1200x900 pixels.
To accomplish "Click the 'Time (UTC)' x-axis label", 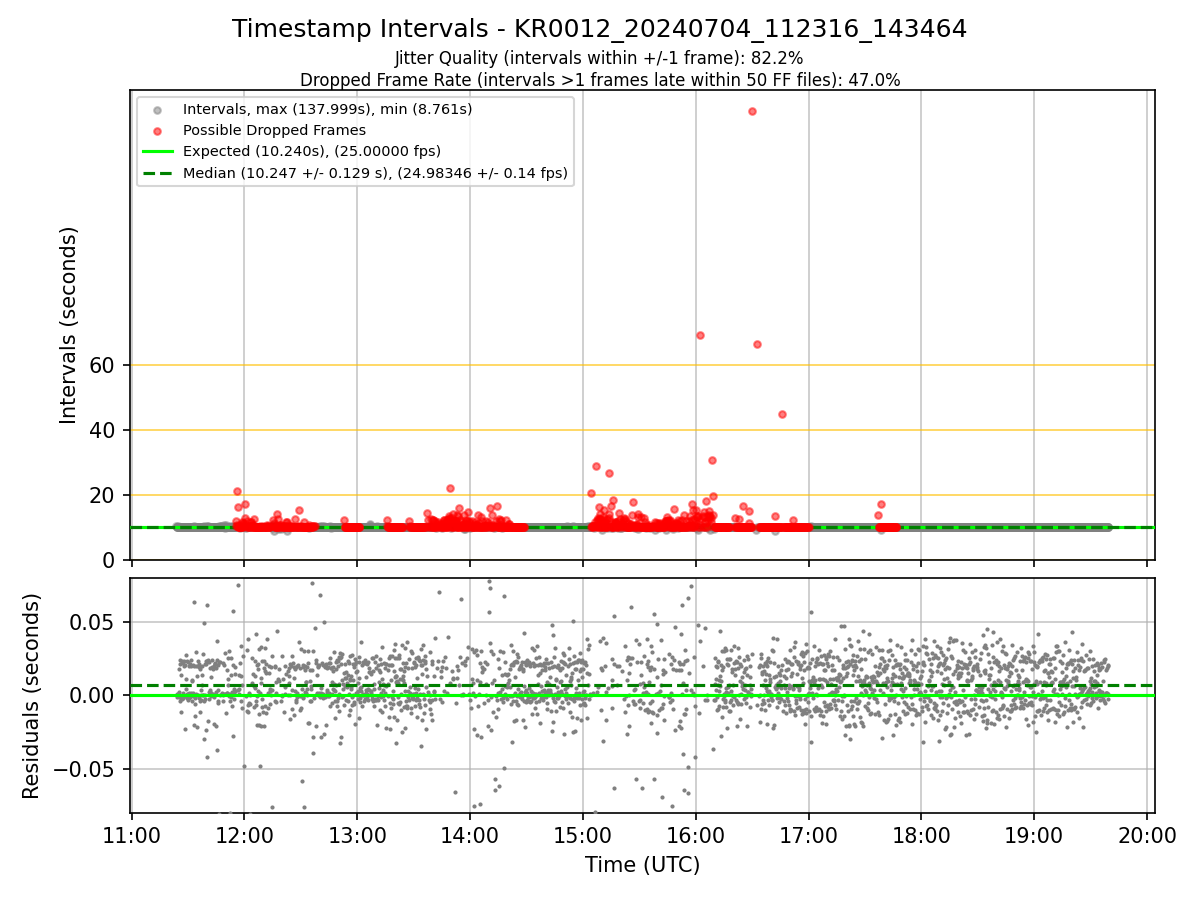I will point(642,865).
